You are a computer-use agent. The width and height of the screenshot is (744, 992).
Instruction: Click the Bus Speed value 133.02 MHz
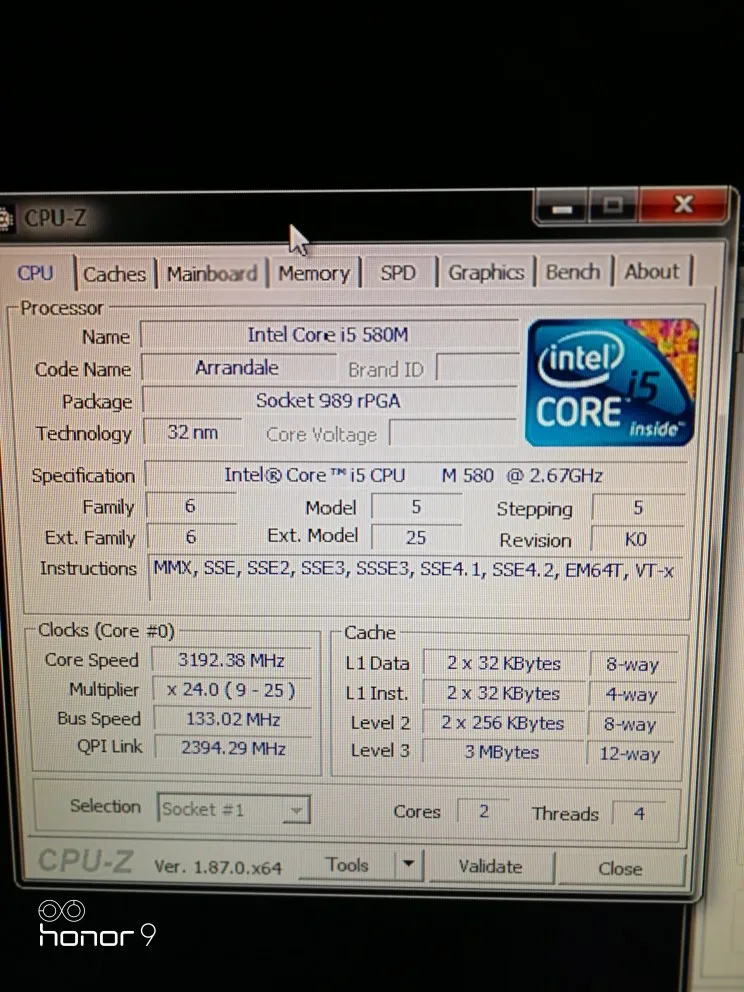tap(233, 719)
